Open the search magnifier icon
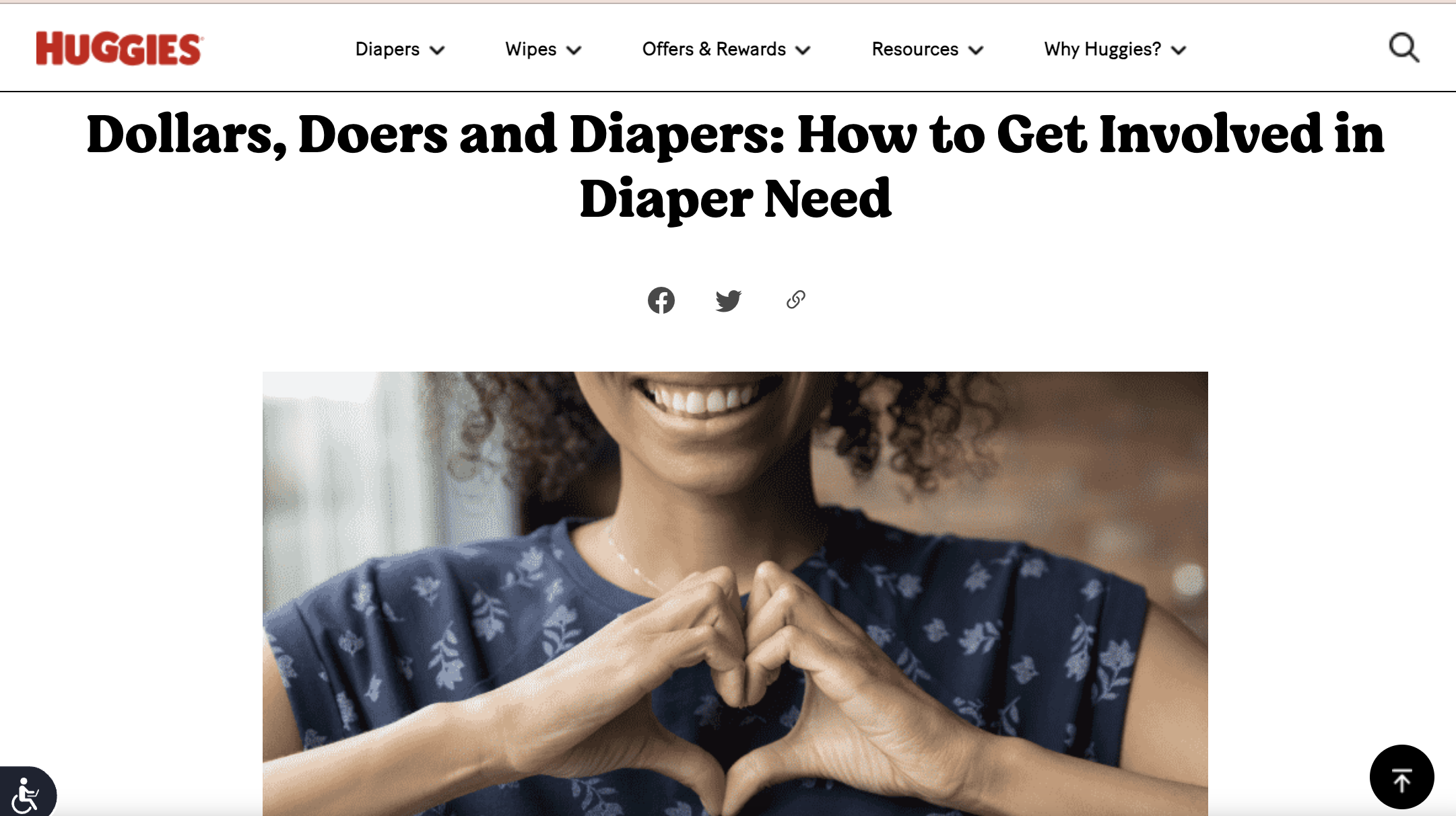Screen dimensions: 1456x816 click(1404, 48)
